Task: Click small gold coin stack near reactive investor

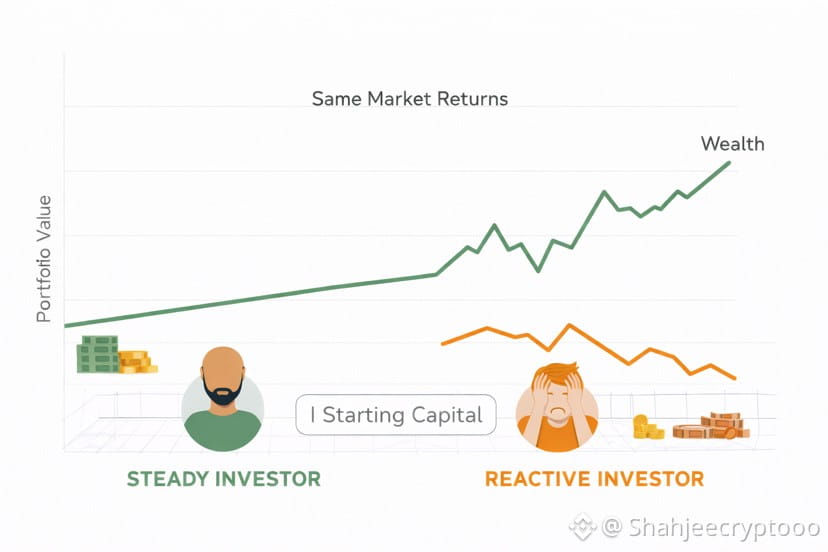Action: click(x=648, y=428)
